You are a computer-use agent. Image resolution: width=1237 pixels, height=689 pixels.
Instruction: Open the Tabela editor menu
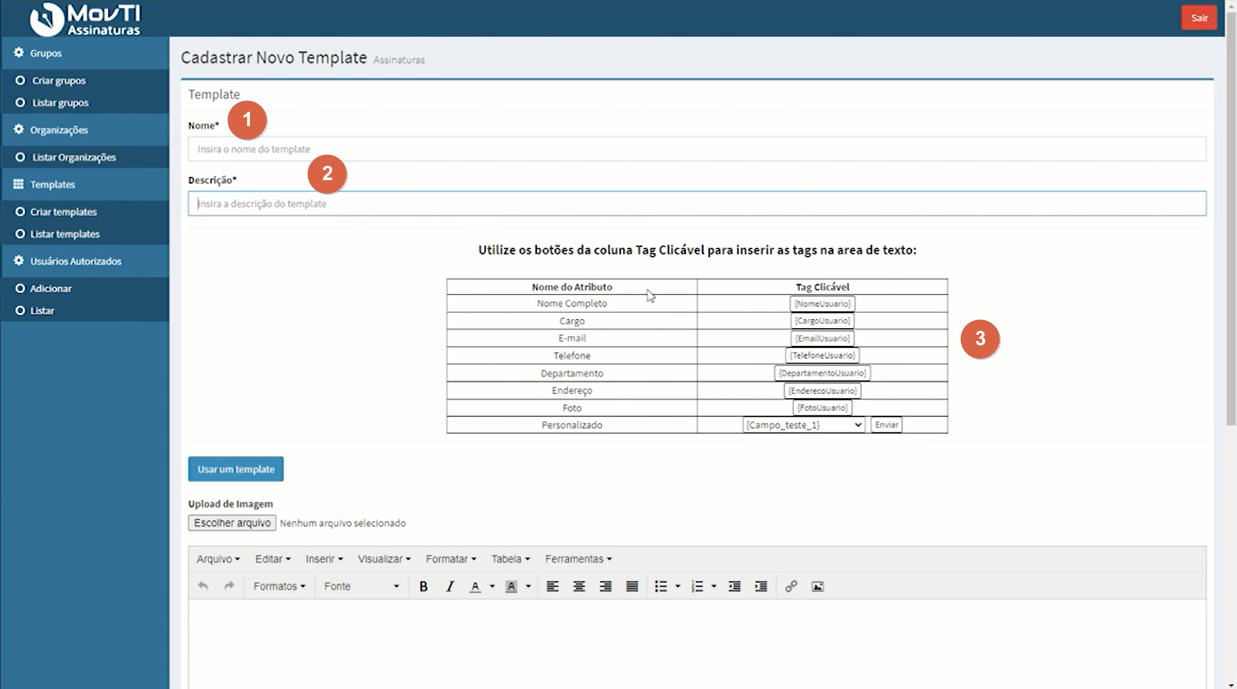pos(510,559)
